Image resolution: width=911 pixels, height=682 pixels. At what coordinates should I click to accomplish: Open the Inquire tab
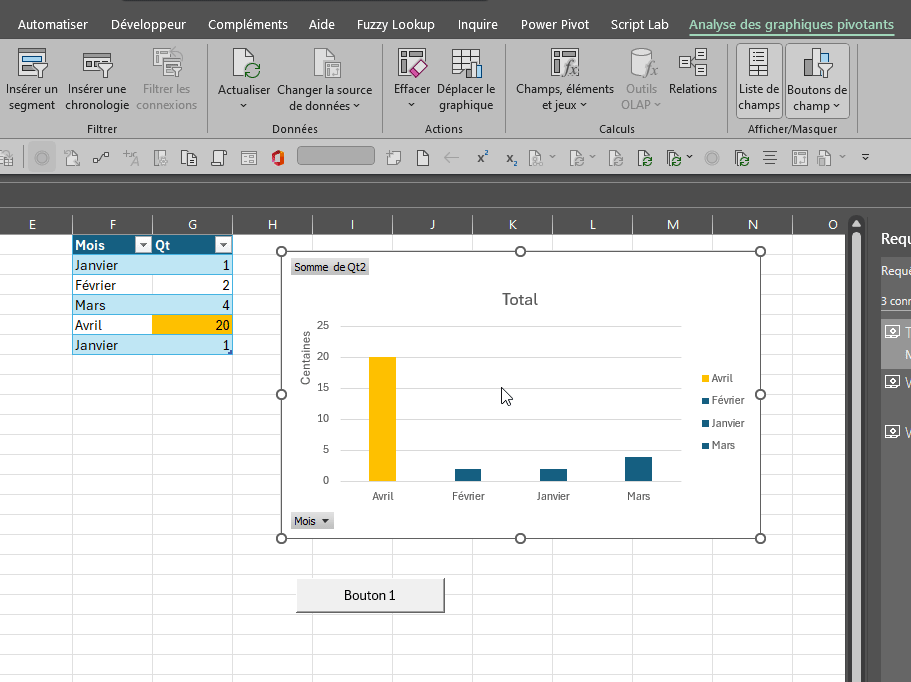(478, 24)
